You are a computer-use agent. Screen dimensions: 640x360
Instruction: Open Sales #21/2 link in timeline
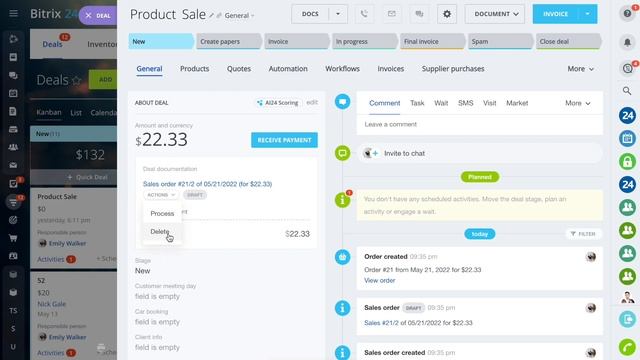381,323
